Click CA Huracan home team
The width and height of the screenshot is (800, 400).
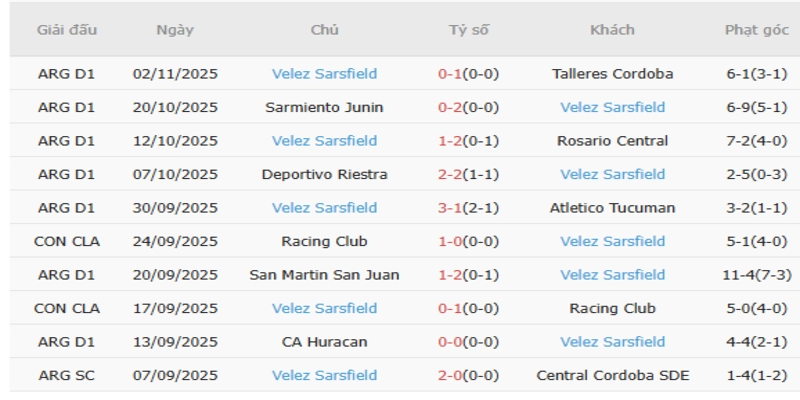pos(324,342)
